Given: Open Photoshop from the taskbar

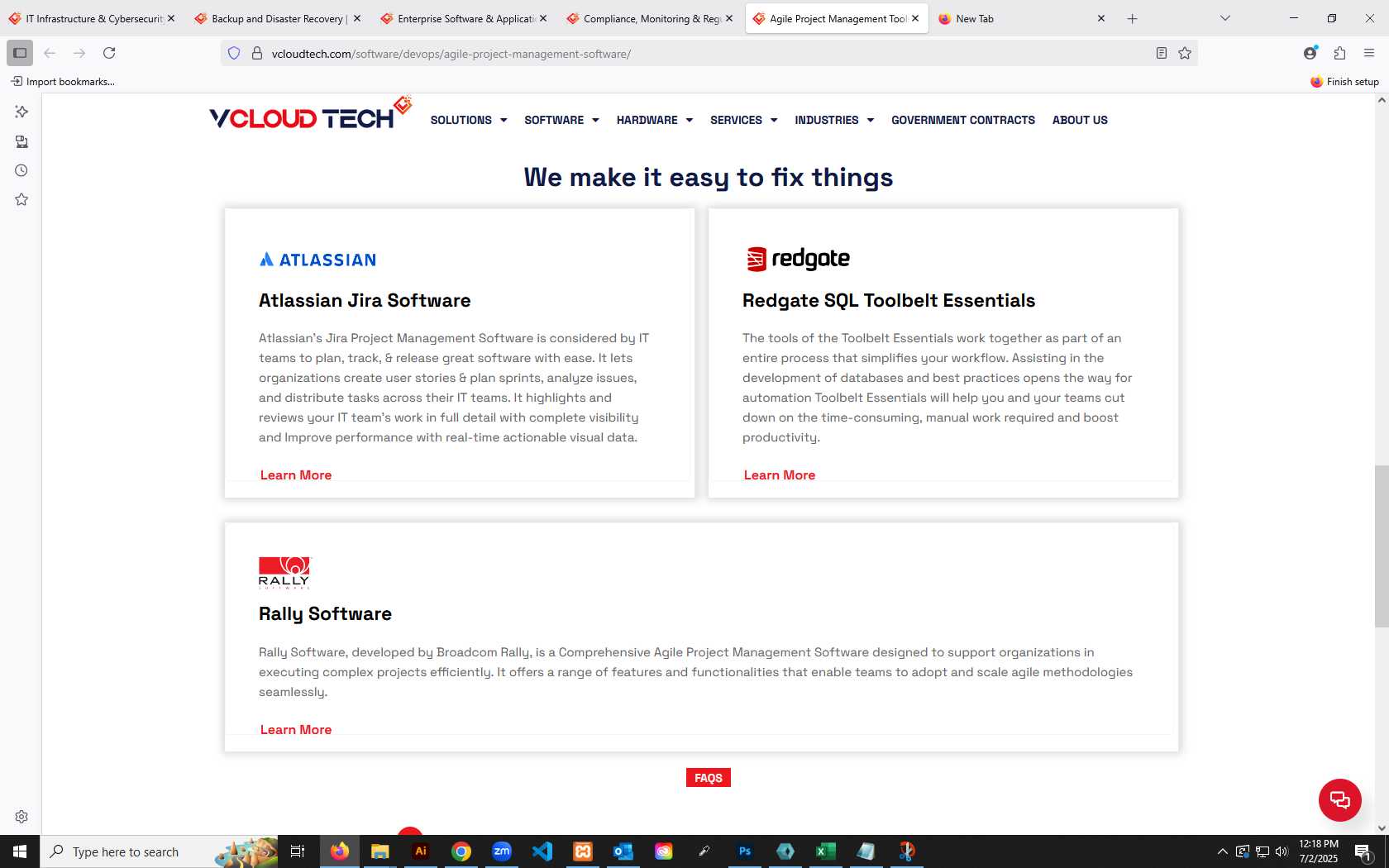Looking at the screenshot, I should coord(745,851).
